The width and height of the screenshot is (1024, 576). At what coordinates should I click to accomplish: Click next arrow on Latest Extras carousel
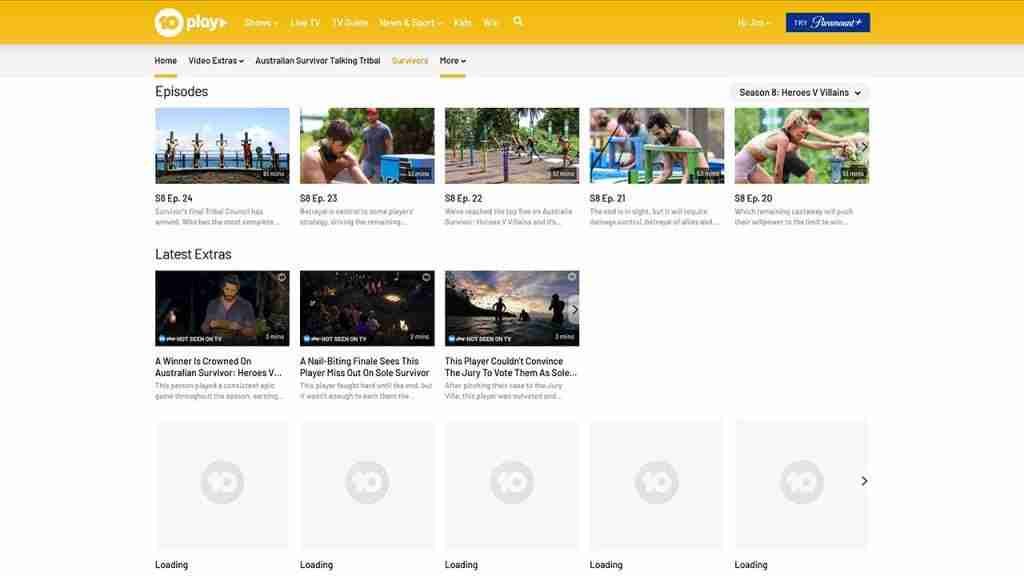click(x=574, y=310)
